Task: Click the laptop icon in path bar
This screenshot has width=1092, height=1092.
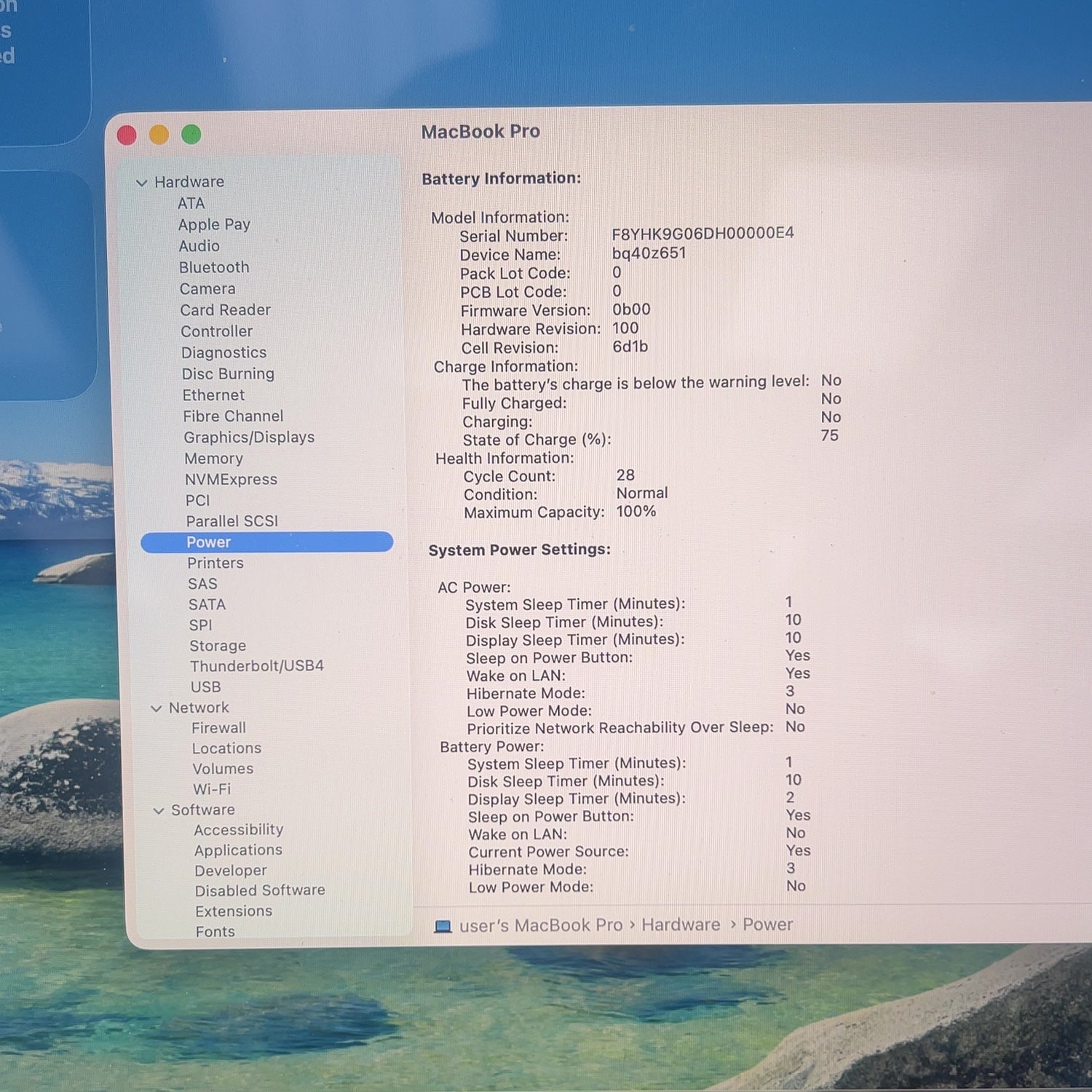Action: (443, 926)
